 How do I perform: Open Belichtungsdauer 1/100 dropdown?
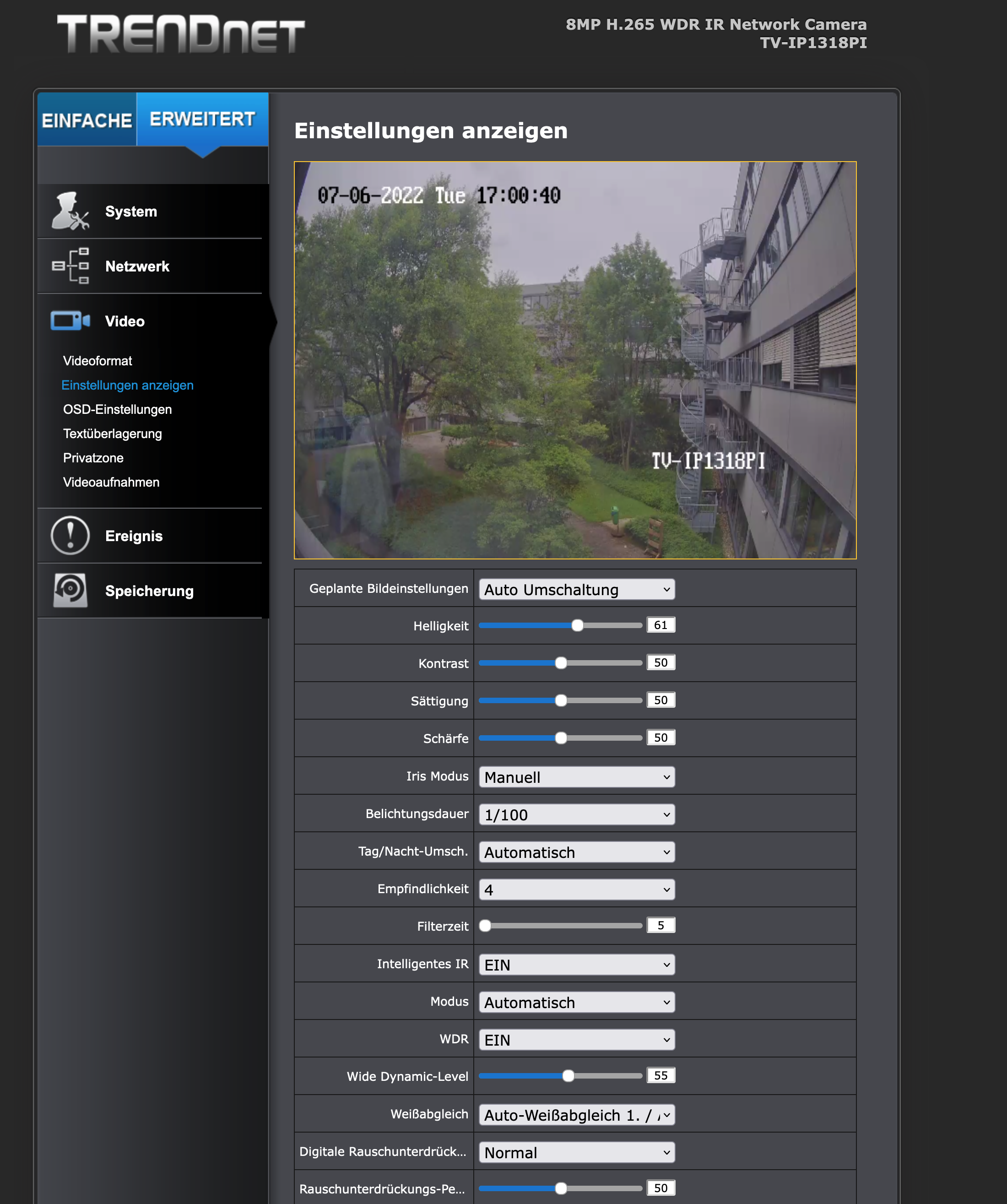(x=576, y=815)
